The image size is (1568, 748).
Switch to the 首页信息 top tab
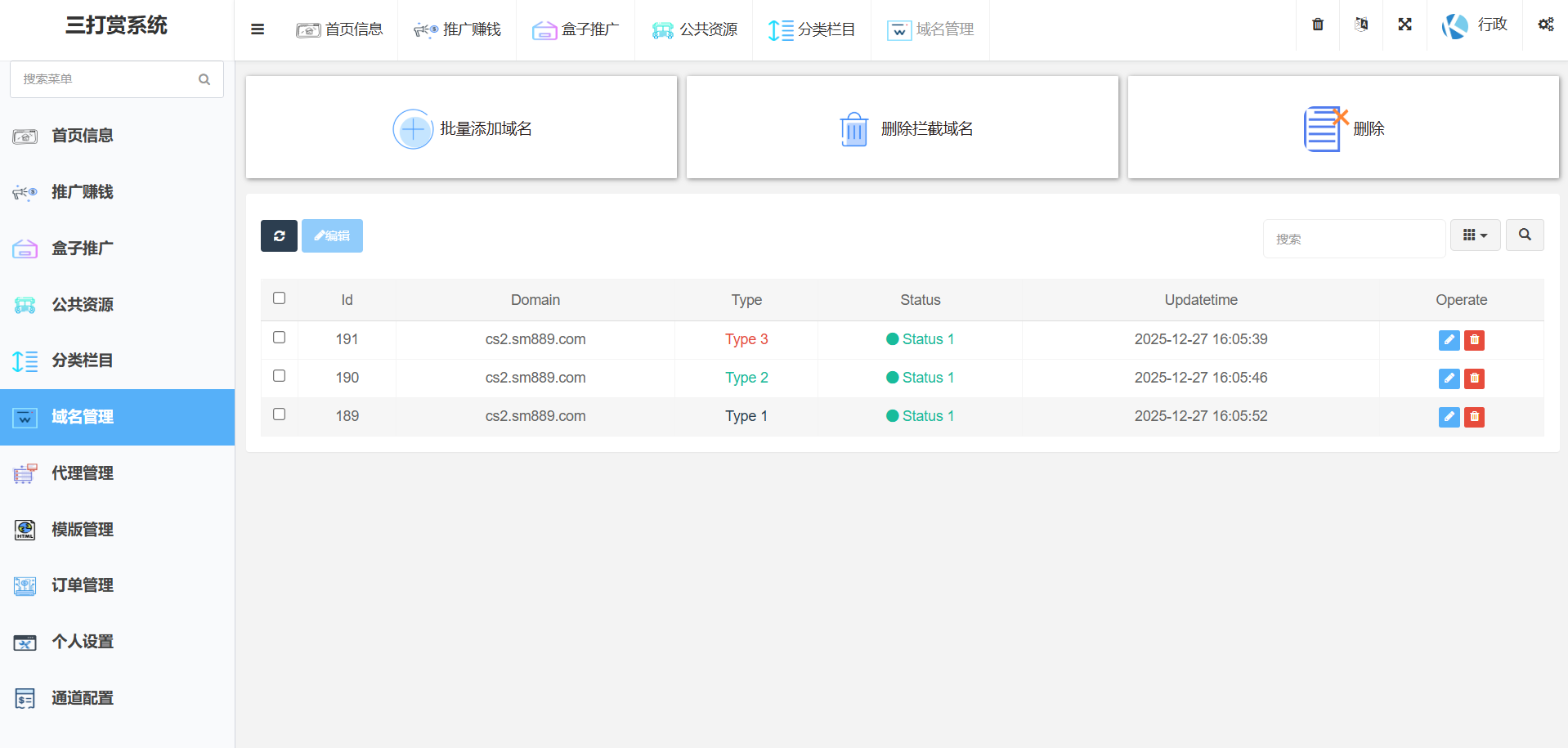(339, 30)
